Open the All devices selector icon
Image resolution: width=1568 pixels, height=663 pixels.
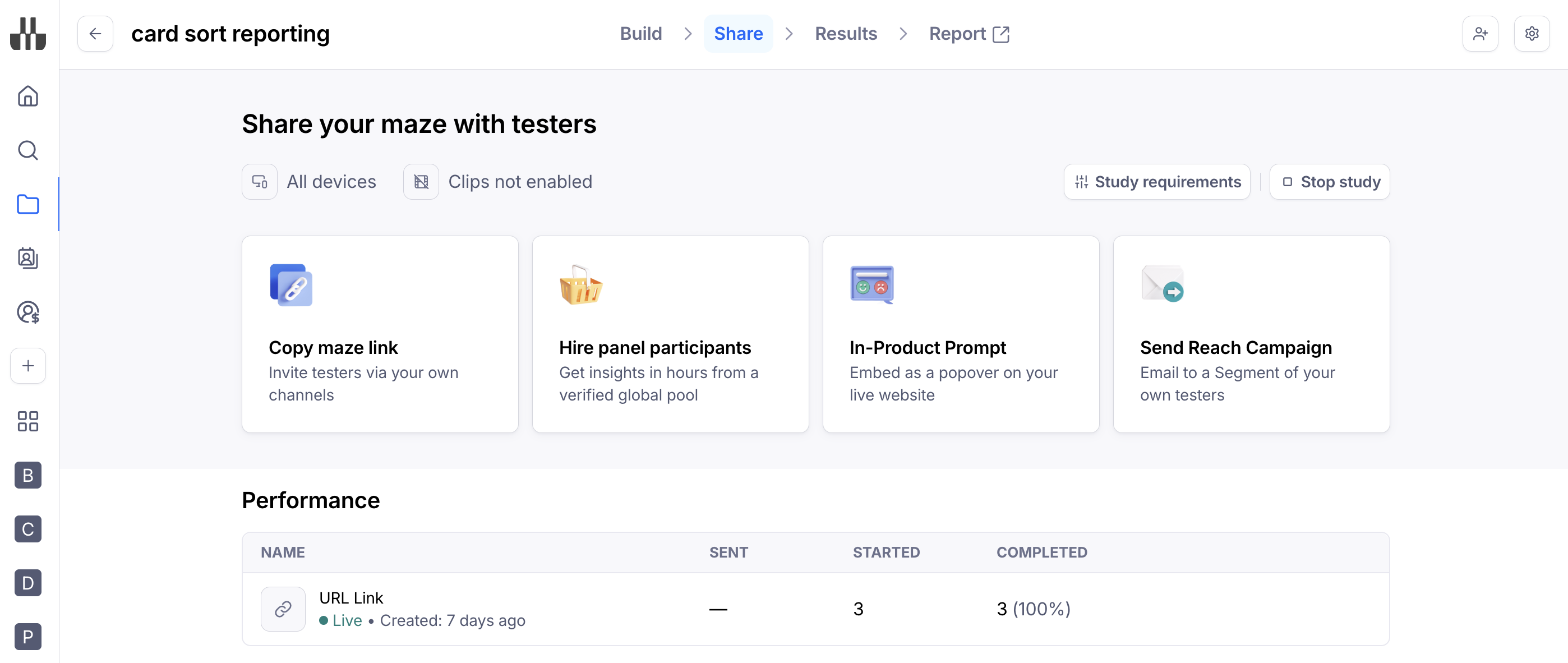coord(260,182)
